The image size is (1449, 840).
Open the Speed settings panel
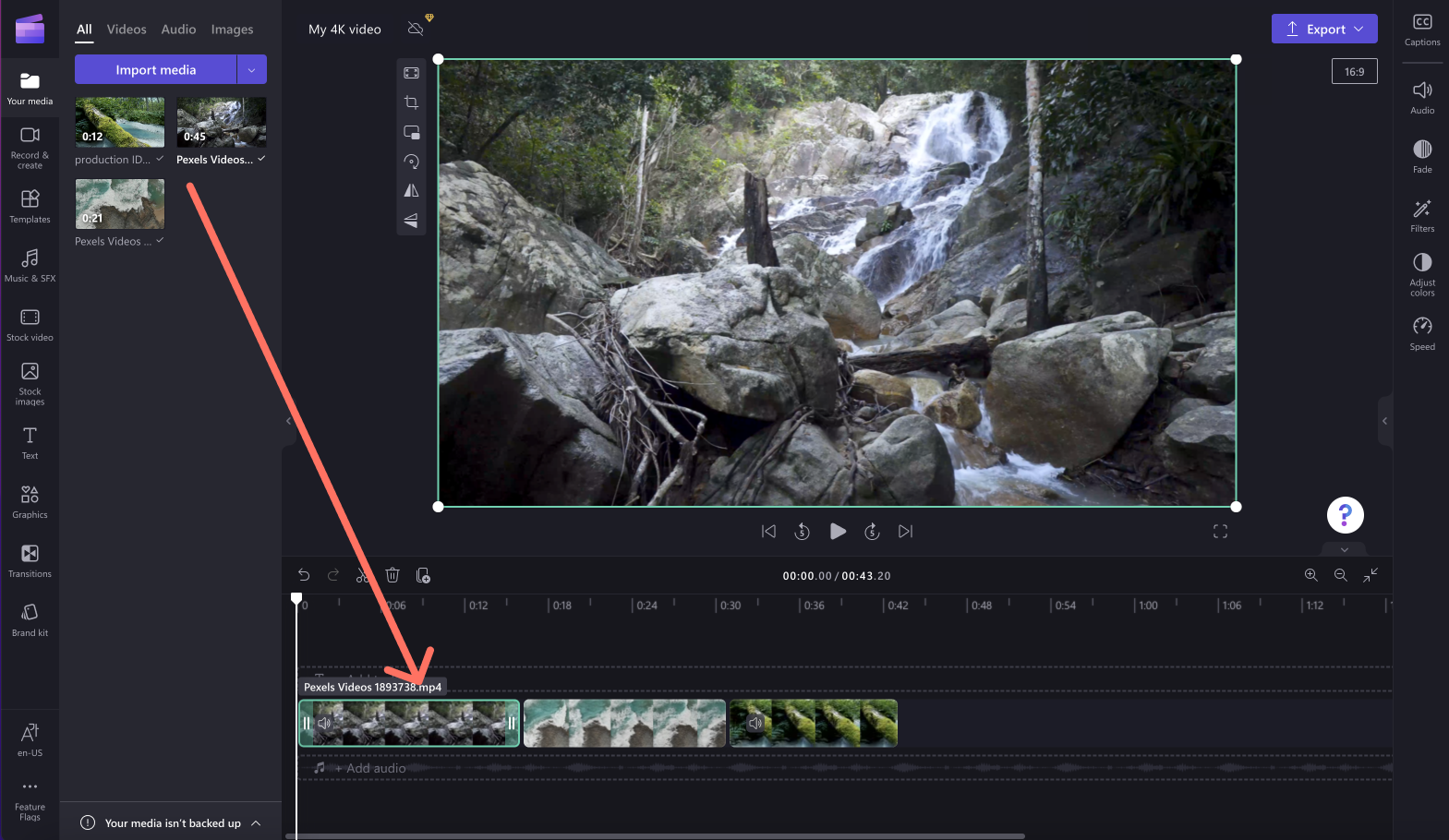pos(1422,333)
